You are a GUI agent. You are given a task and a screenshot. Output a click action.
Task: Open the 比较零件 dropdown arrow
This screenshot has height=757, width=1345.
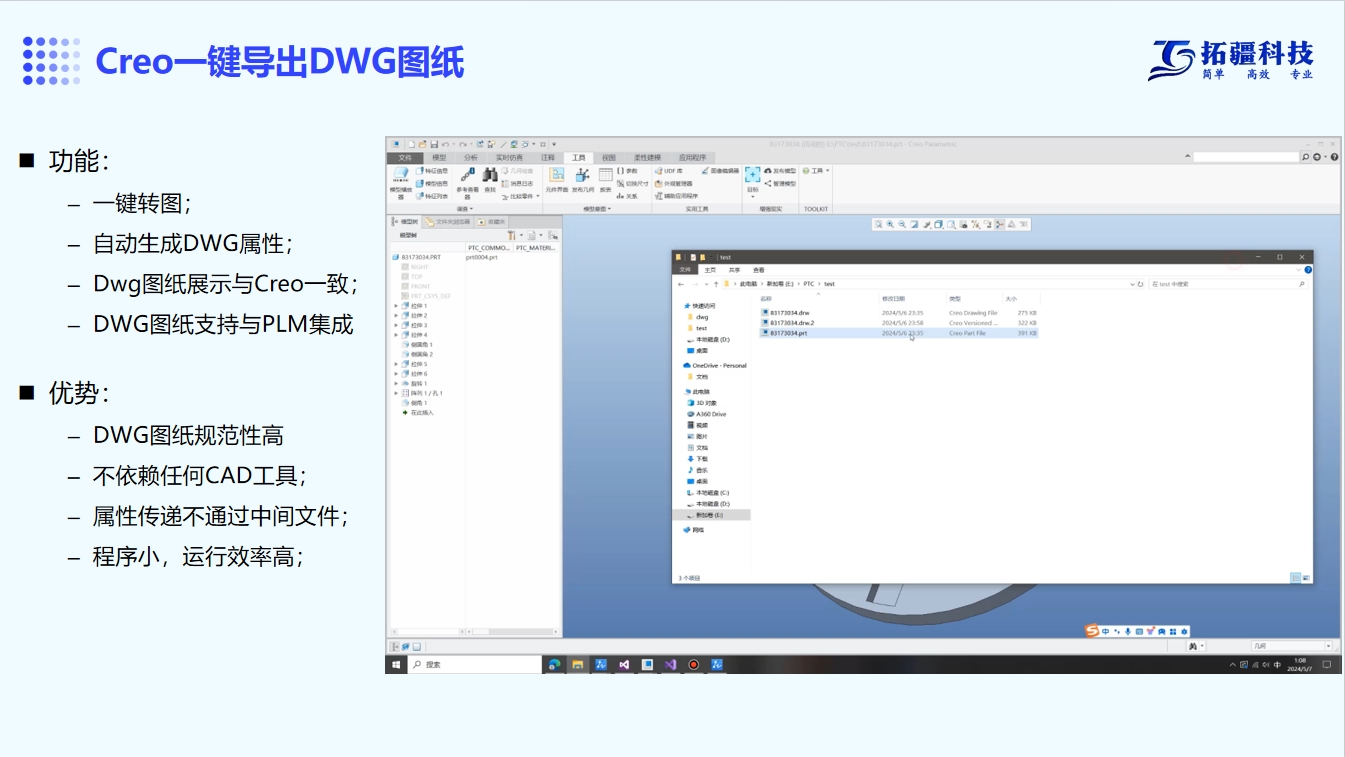(x=537, y=196)
